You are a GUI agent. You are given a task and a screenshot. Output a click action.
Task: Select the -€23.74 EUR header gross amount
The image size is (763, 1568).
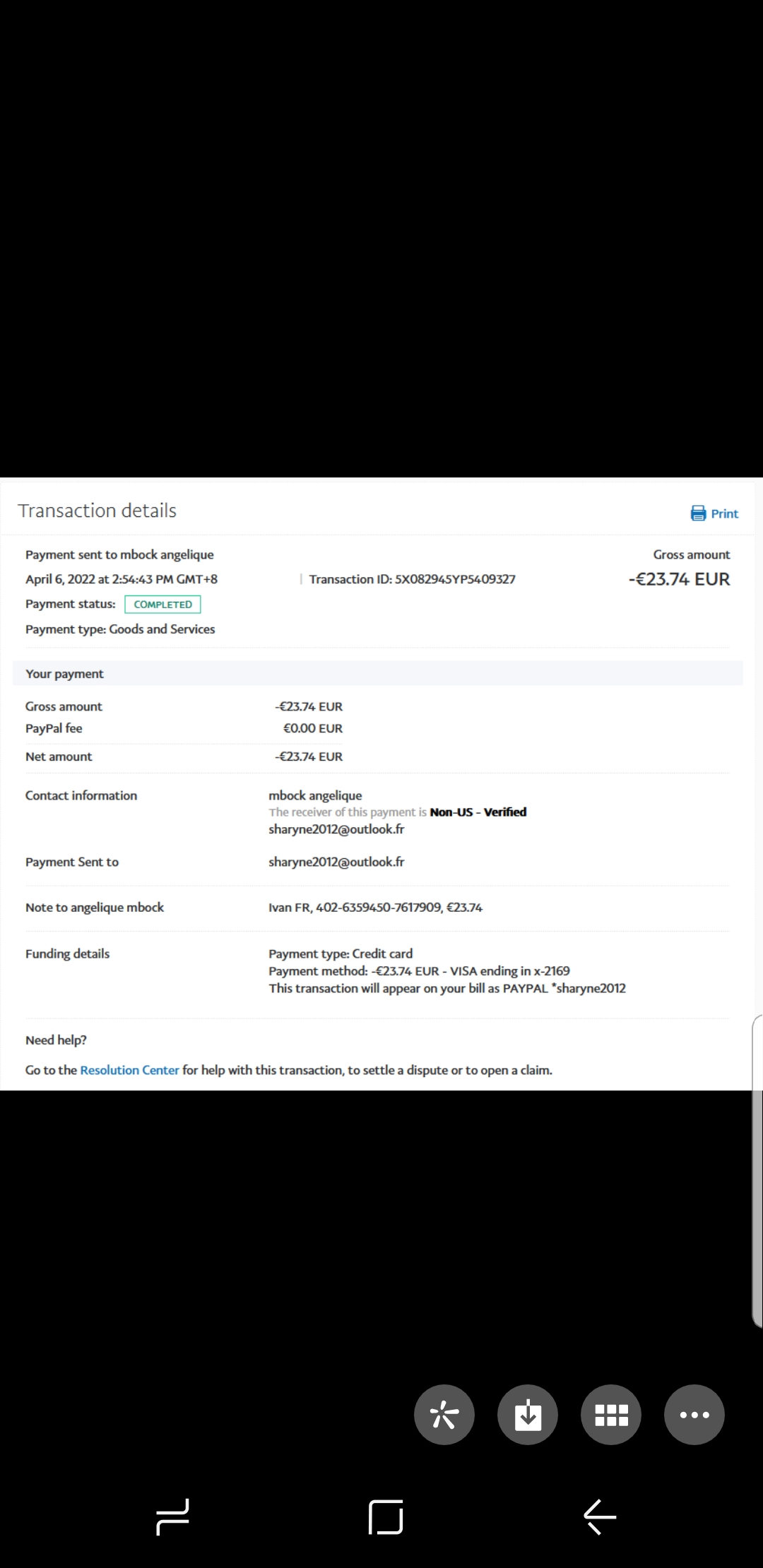[679, 579]
